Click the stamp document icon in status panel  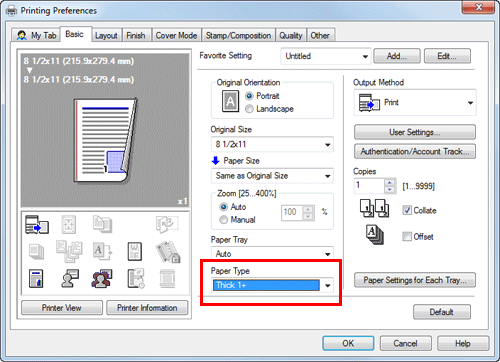(x=135, y=252)
